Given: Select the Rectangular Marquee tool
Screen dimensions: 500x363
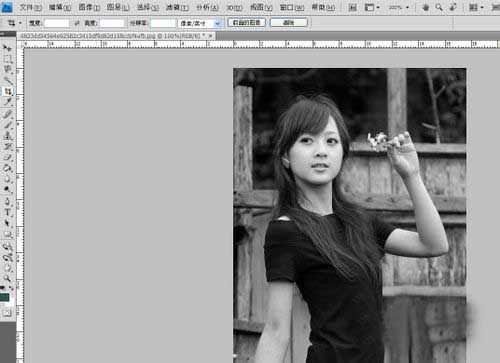Looking at the screenshot, I should click(x=7, y=59).
